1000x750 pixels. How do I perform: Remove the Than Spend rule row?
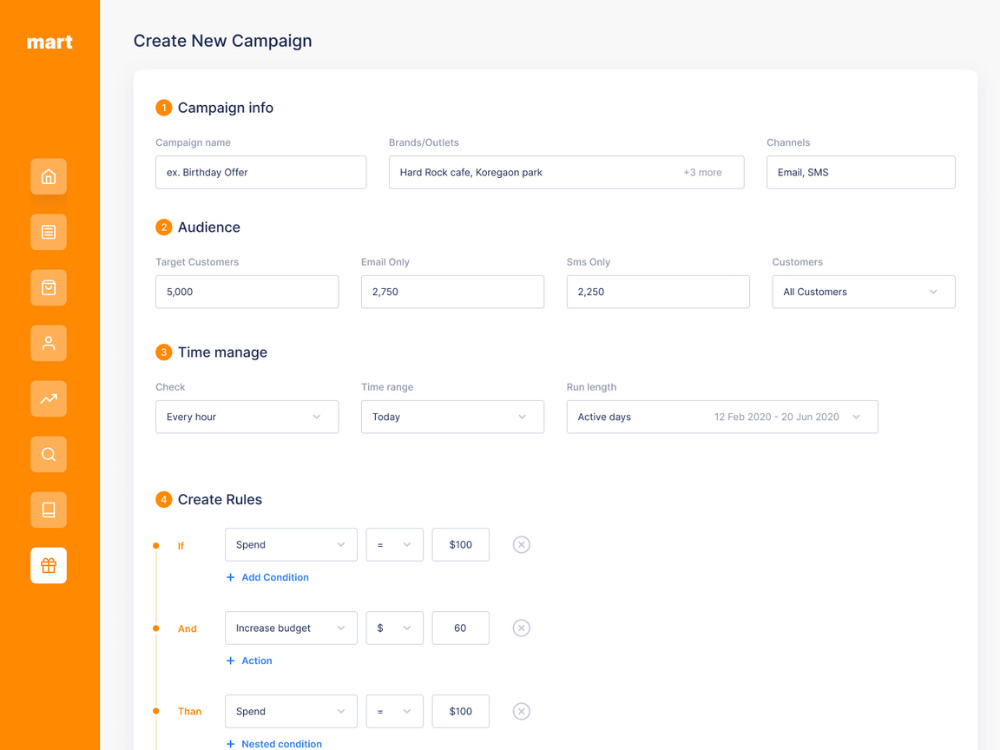coord(521,711)
